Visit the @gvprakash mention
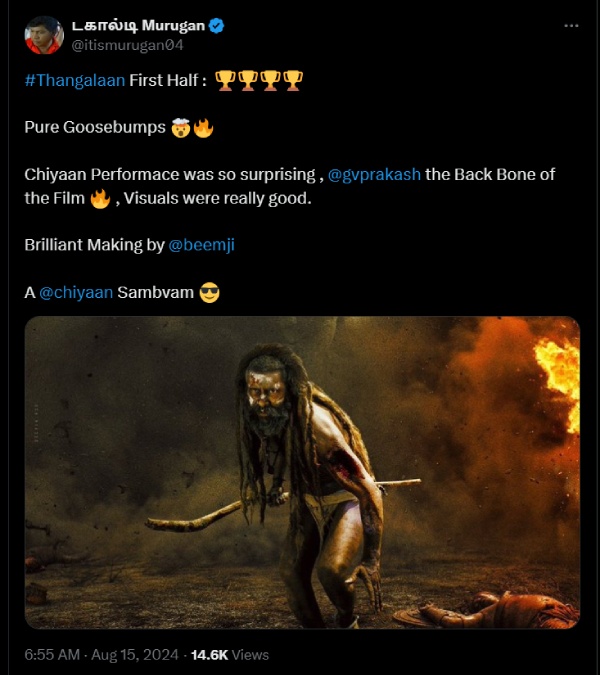600x675 pixels. [x=376, y=174]
